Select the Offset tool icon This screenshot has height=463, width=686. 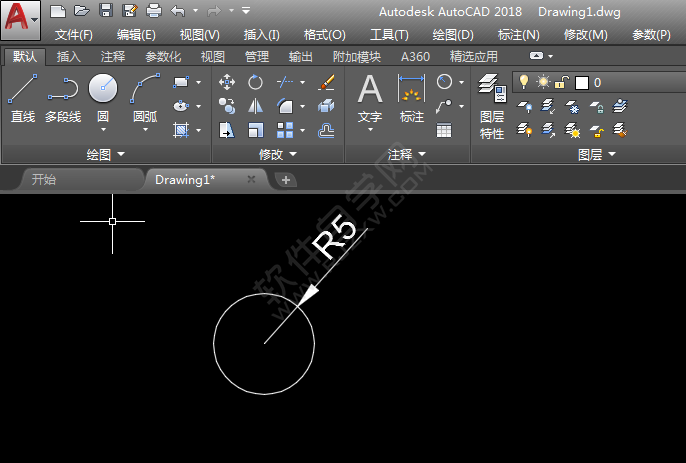click(x=326, y=130)
